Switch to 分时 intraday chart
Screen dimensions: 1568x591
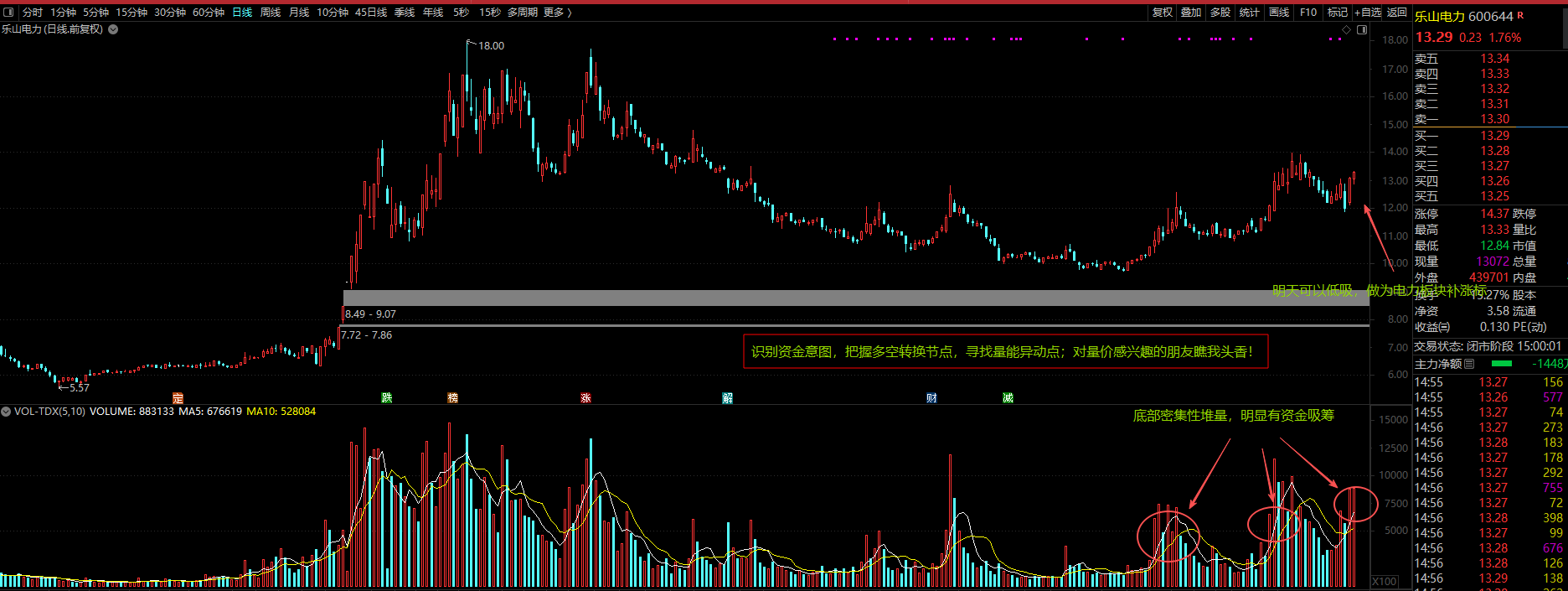(x=32, y=13)
